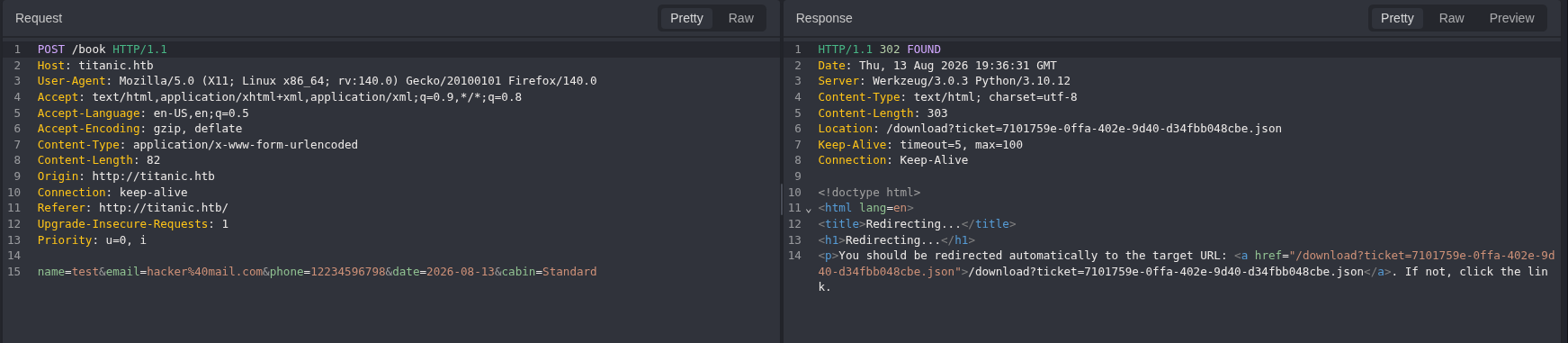Click the request Accept header line
This screenshot has height=343, width=1568.
tap(280, 97)
